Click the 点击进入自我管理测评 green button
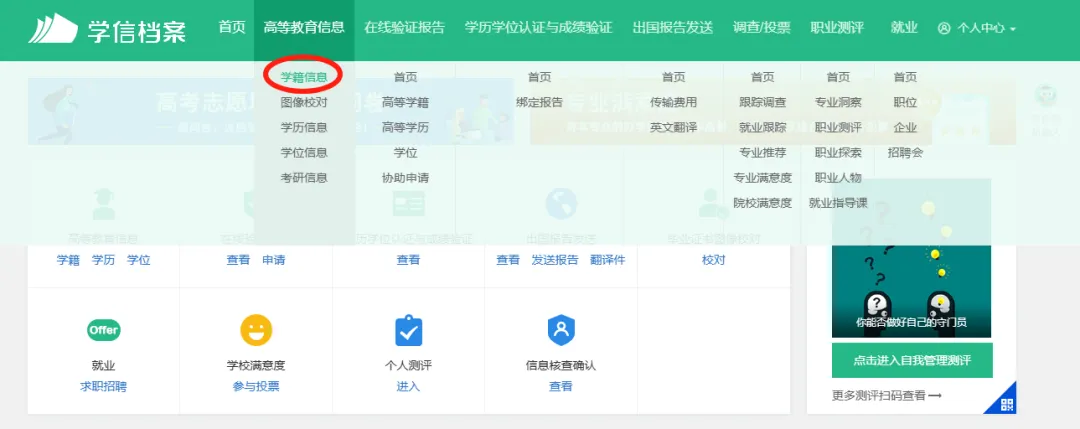The width and height of the screenshot is (1080, 429). (912, 361)
